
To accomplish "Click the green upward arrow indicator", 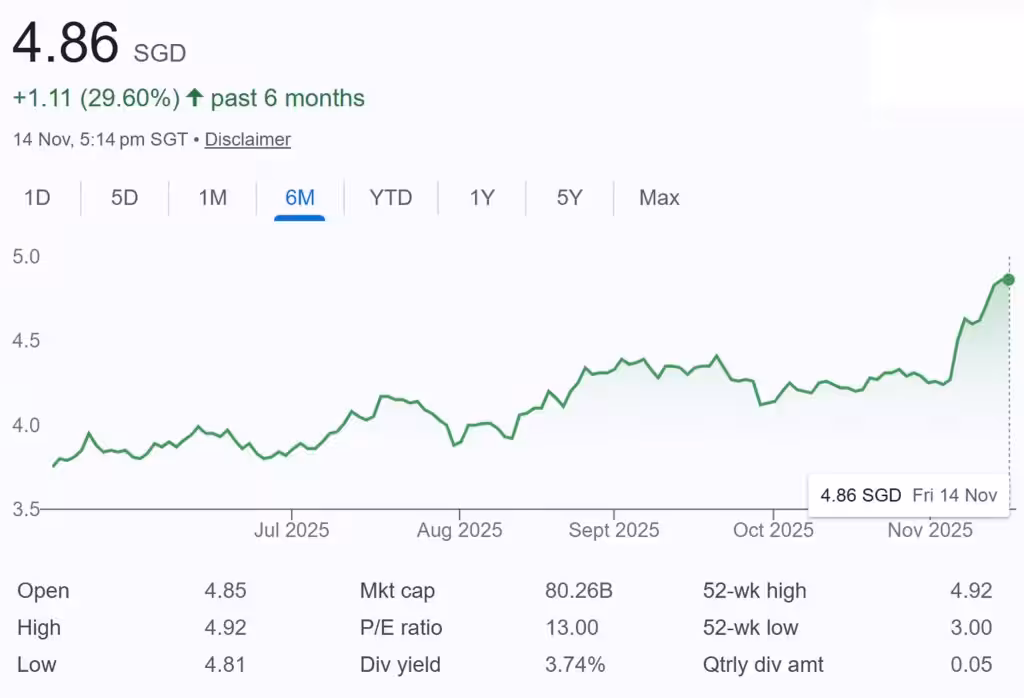I will pyautogui.click(x=196, y=98).
